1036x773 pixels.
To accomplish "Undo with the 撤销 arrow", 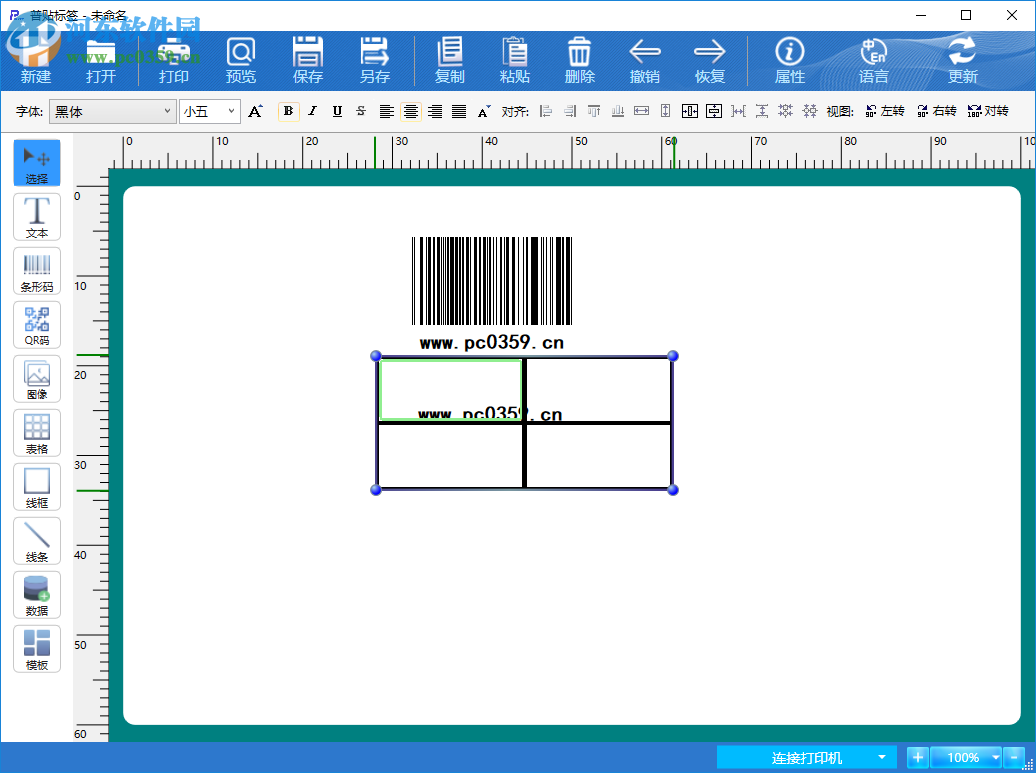I will (645, 60).
